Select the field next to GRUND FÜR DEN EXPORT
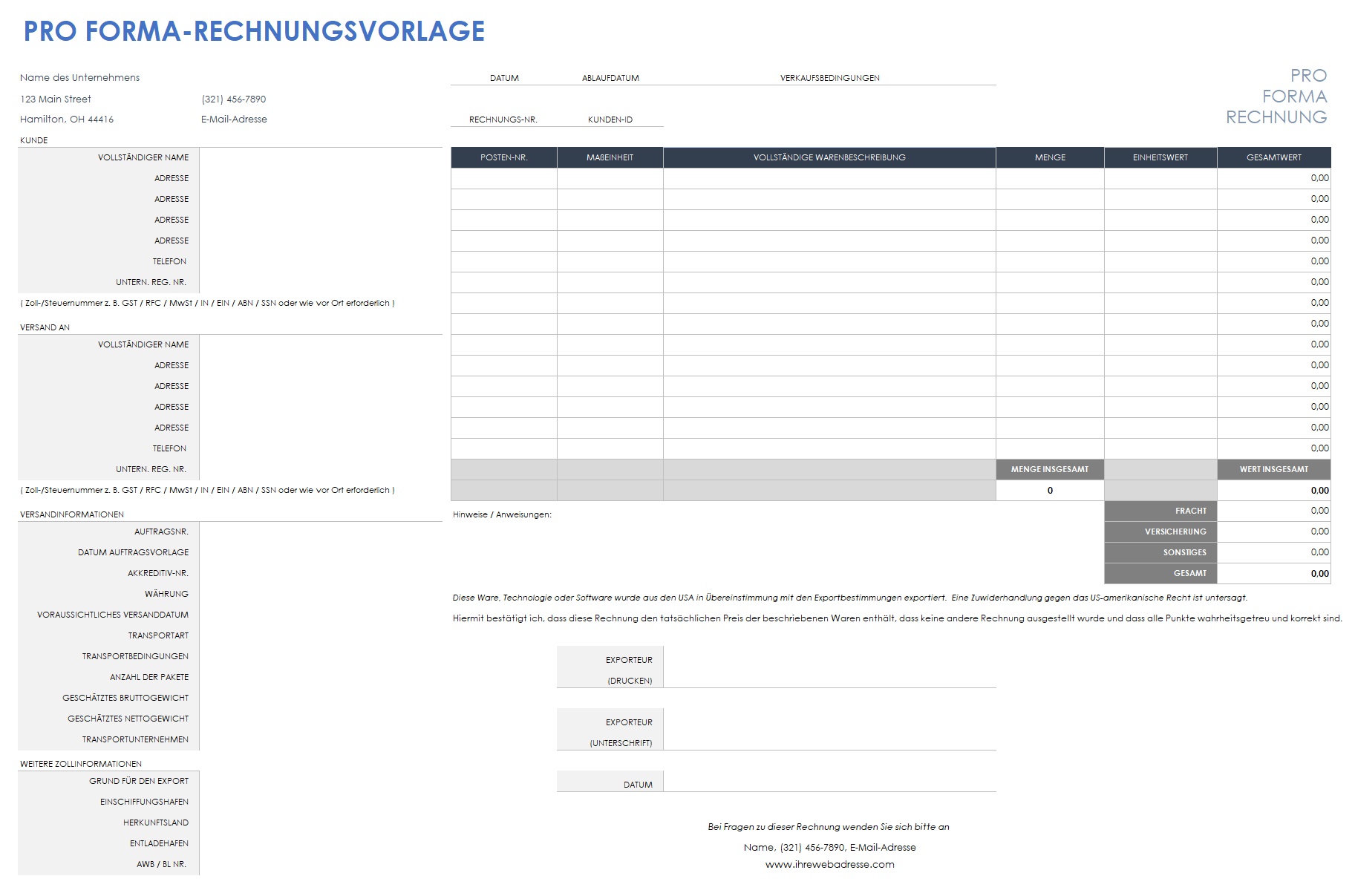 (x=321, y=782)
